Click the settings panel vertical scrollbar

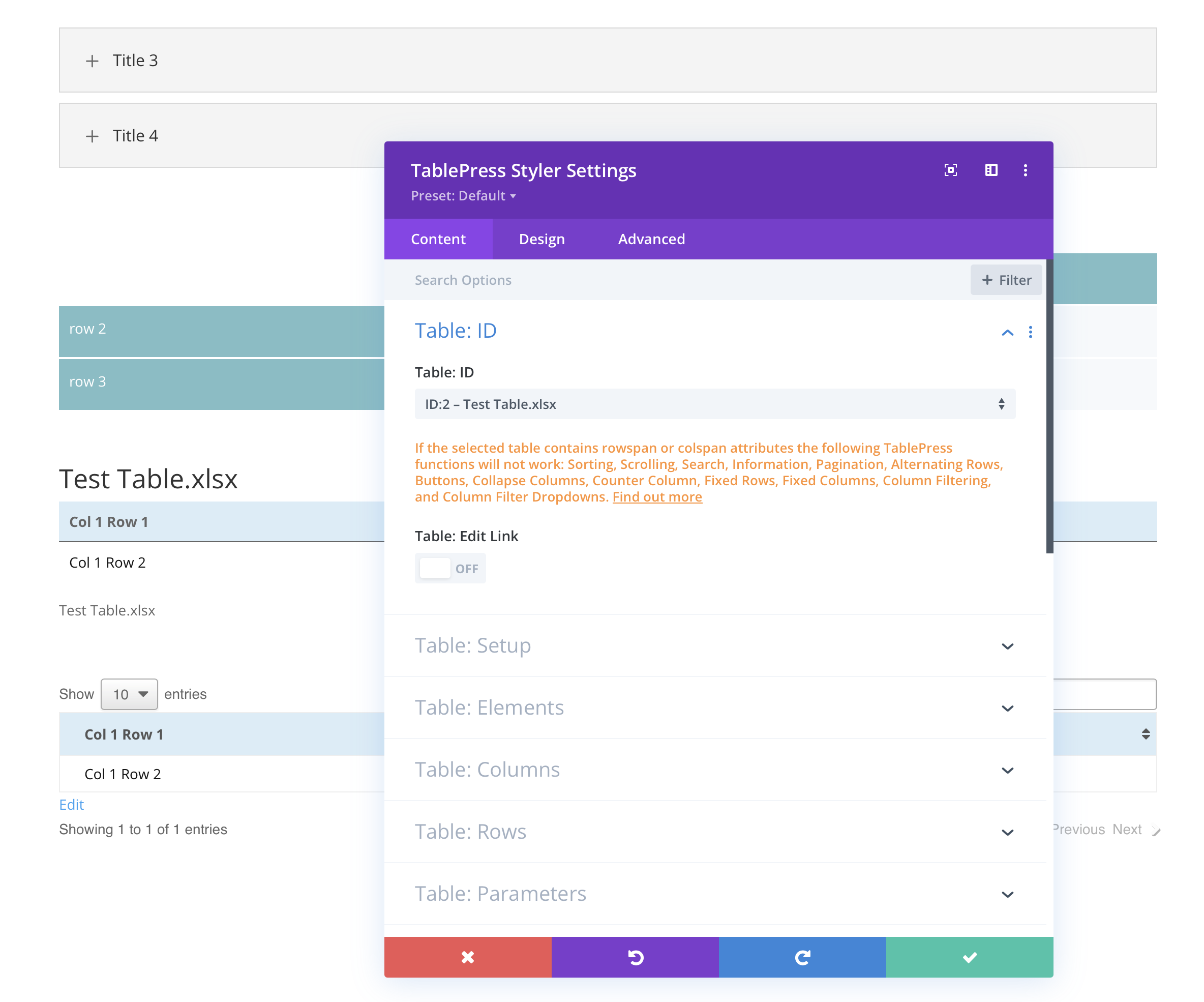(1049, 406)
